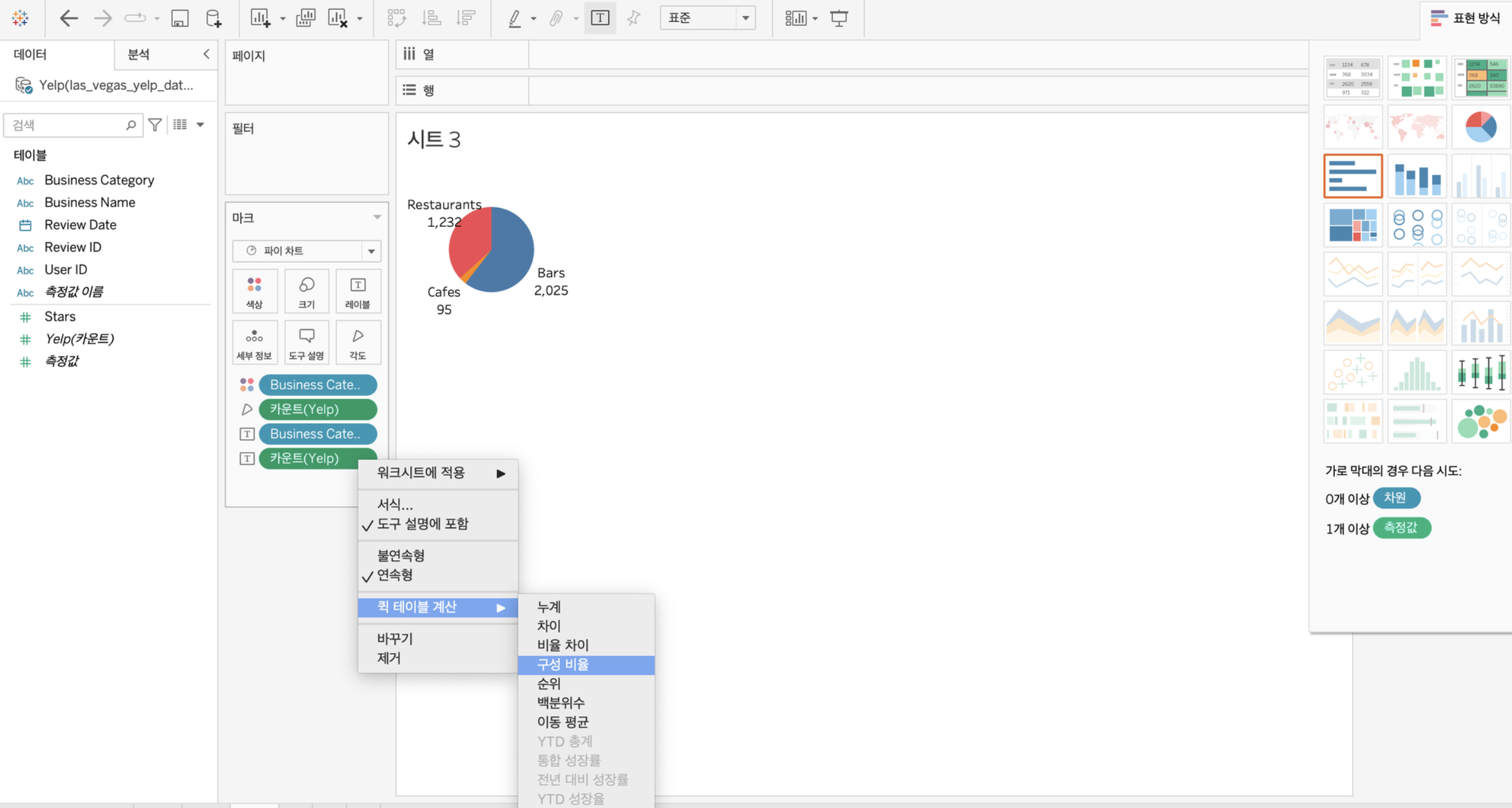Image resolution: width=1512 pixels, height=808 pixels.
Task: Open the '표현 방식' Show Me button
Action: coord(1466,18)
